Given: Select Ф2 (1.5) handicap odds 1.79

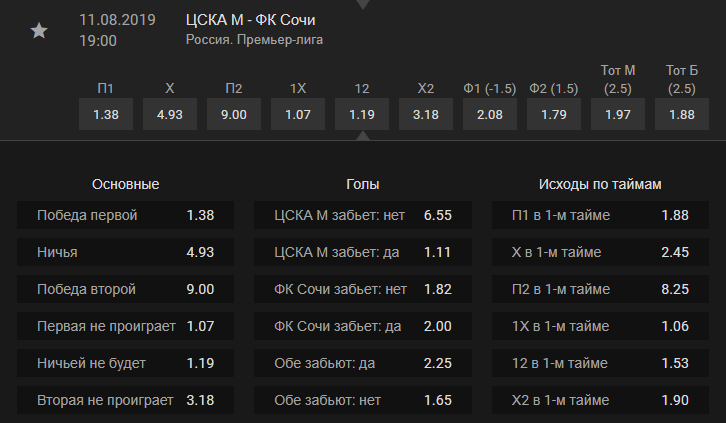Looking at the screenshot, I should coord(554,114).
